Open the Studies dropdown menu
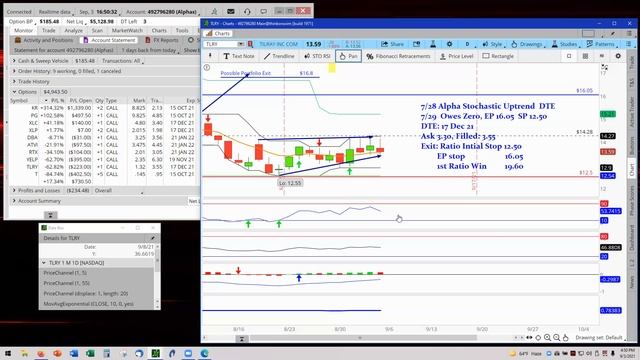Screen dimensions: 640x360 566,44
